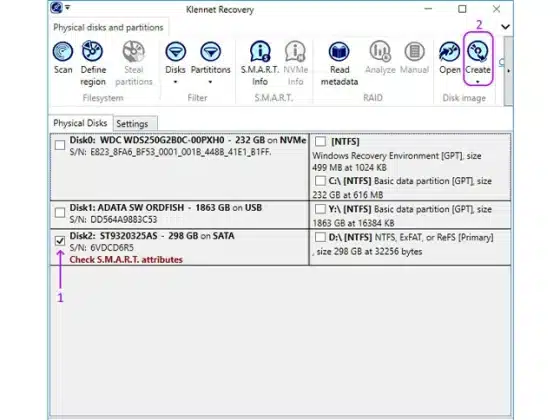Expand the Partitions filter dropdown arrow
This screenshot has height=420, width=560.
[x=210, y=82]
